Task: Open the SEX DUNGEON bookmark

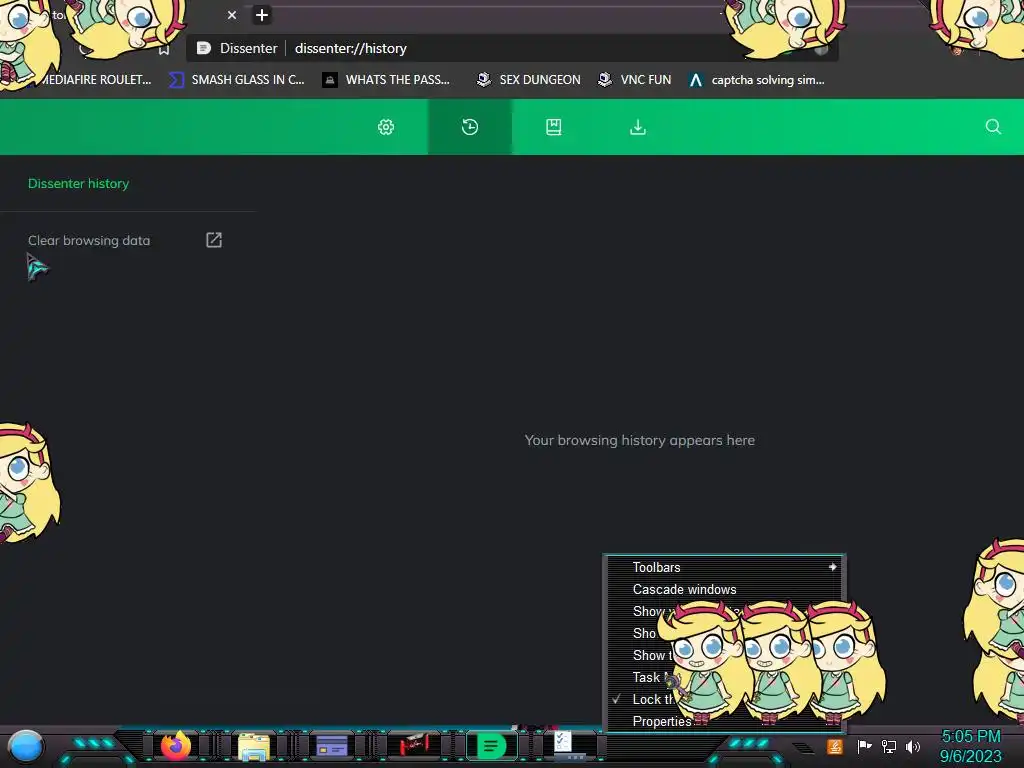Action: coord(528,80)
